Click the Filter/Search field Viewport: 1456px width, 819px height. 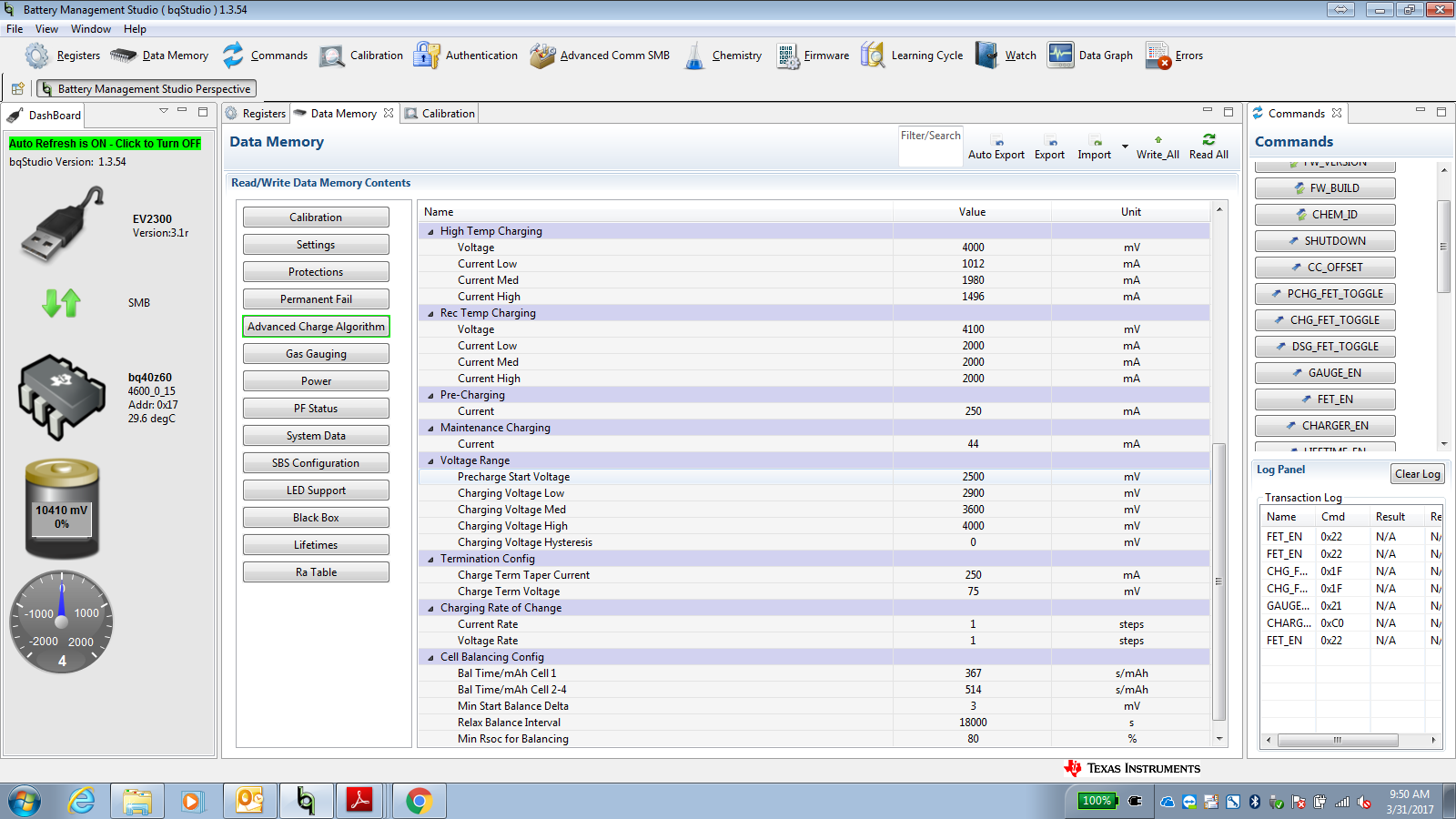tap(930, 147)
